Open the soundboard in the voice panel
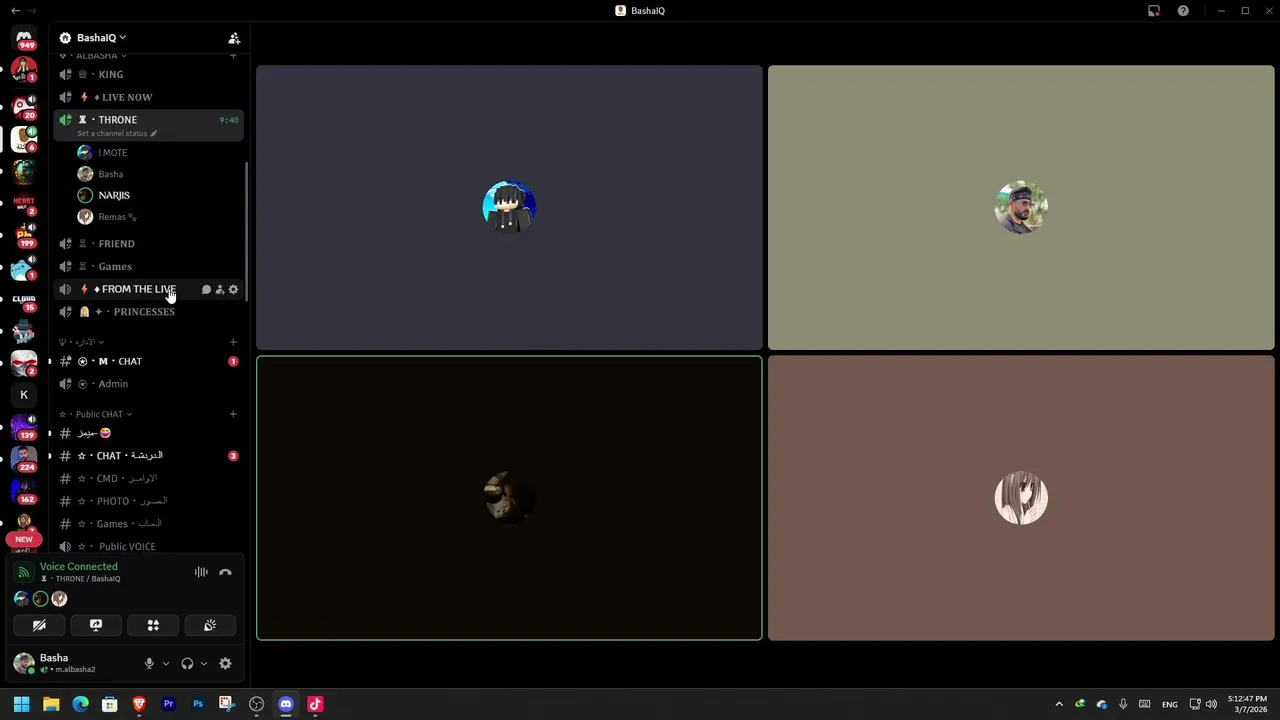1280x720 pixels. [x=210, y=625]
